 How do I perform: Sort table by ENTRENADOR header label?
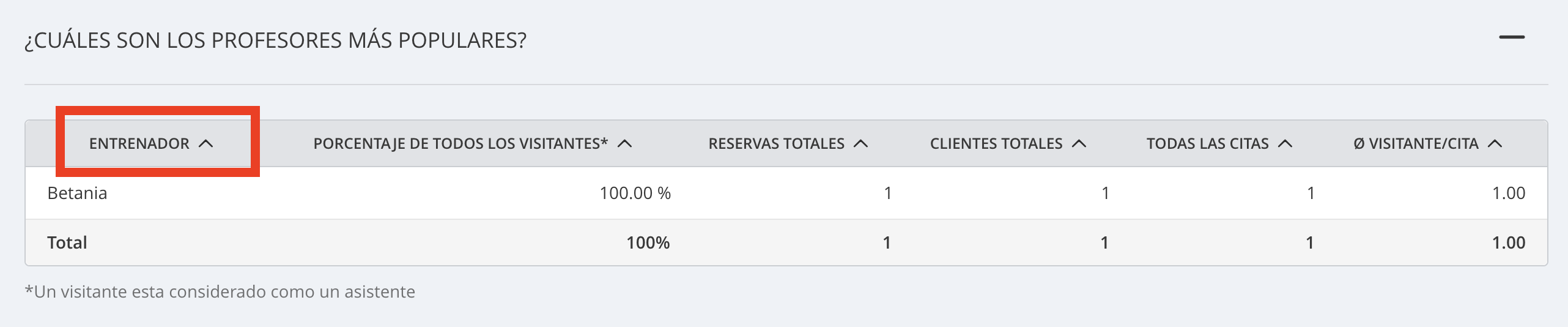[x=139, y=143]
